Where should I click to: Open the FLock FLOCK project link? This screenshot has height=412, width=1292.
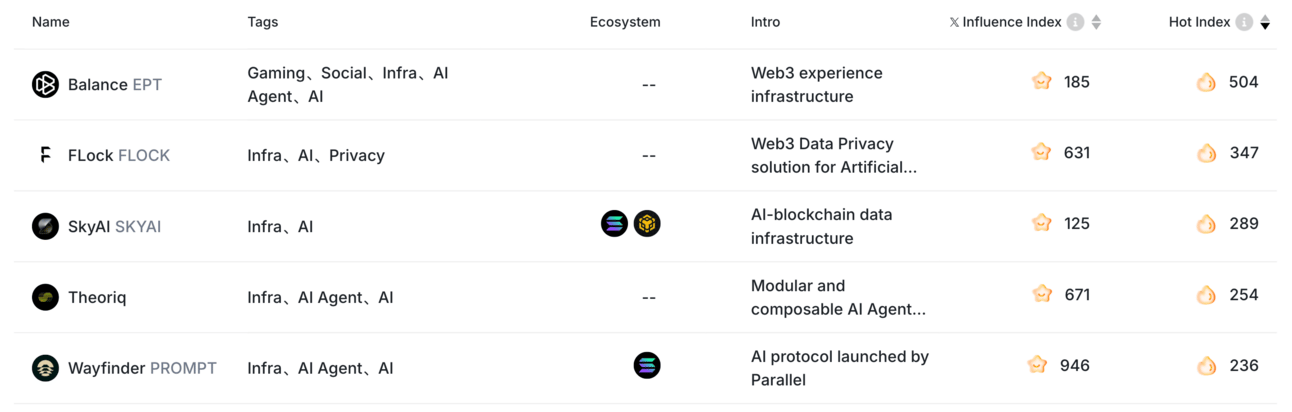[x=119, y=155]
